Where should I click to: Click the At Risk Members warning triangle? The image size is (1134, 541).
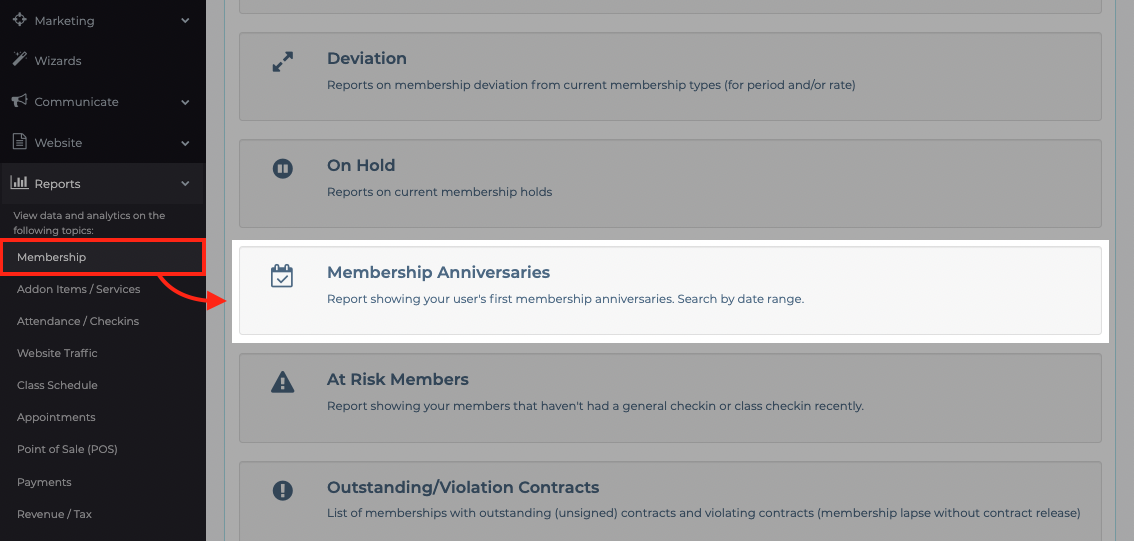tap(282, 381)
